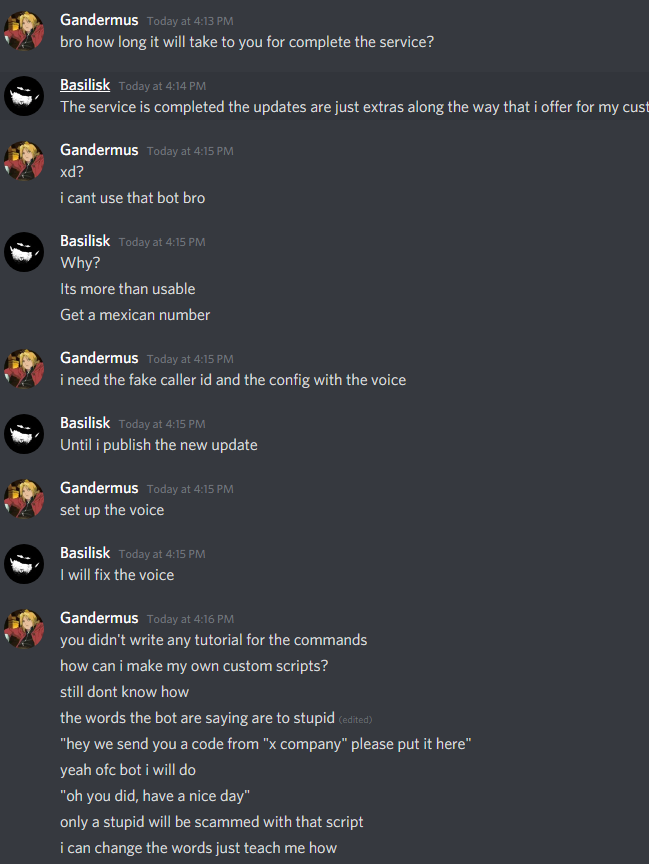Viewport: 649px width, 864px height.
Task: Open Gandermus avatar beside the 4:16 PM message
Action: pyautogui.click(x=24, y=629)
